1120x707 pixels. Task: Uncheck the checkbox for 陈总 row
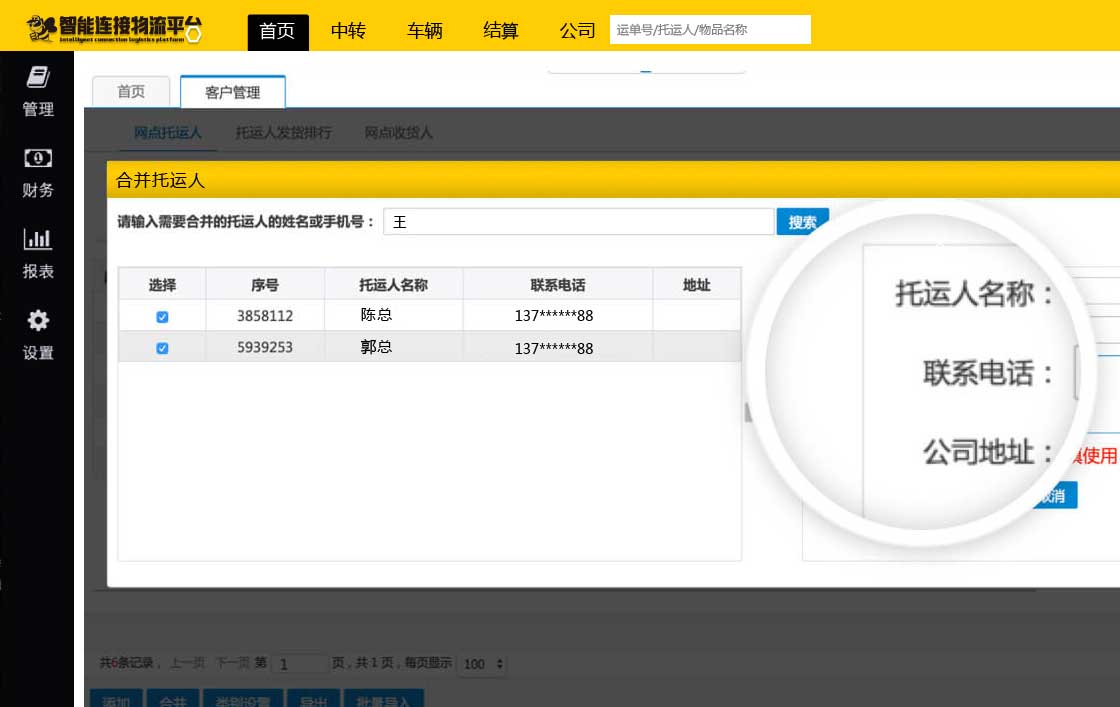click(x=162, y=316)
